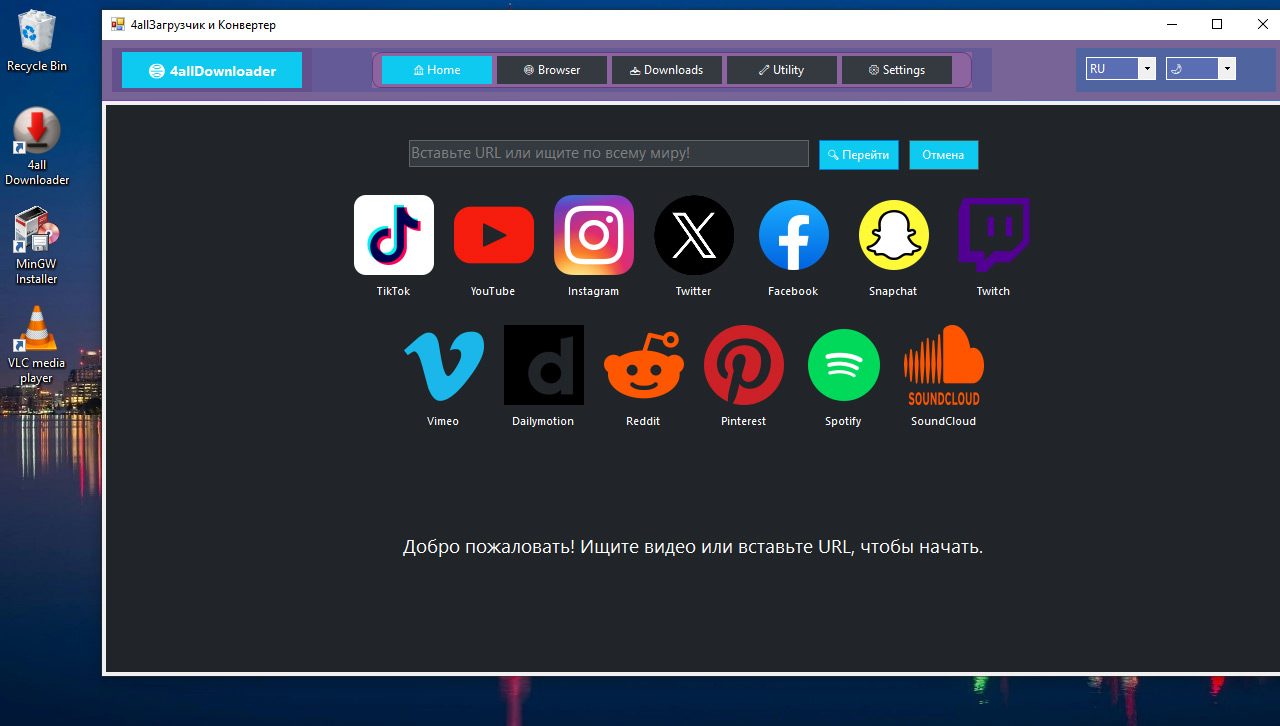The image size is (1280, 726).
Task: Click the Instagram label text
Action: 593,291
